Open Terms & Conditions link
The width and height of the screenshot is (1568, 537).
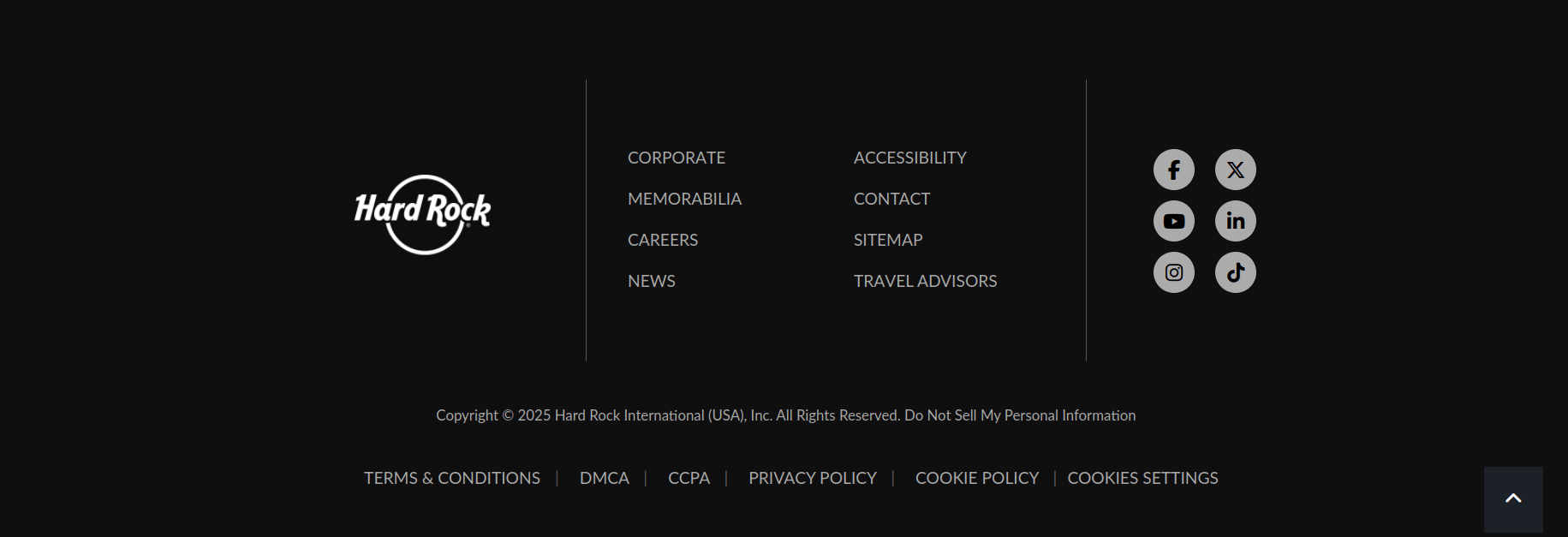tap(452, 478)
